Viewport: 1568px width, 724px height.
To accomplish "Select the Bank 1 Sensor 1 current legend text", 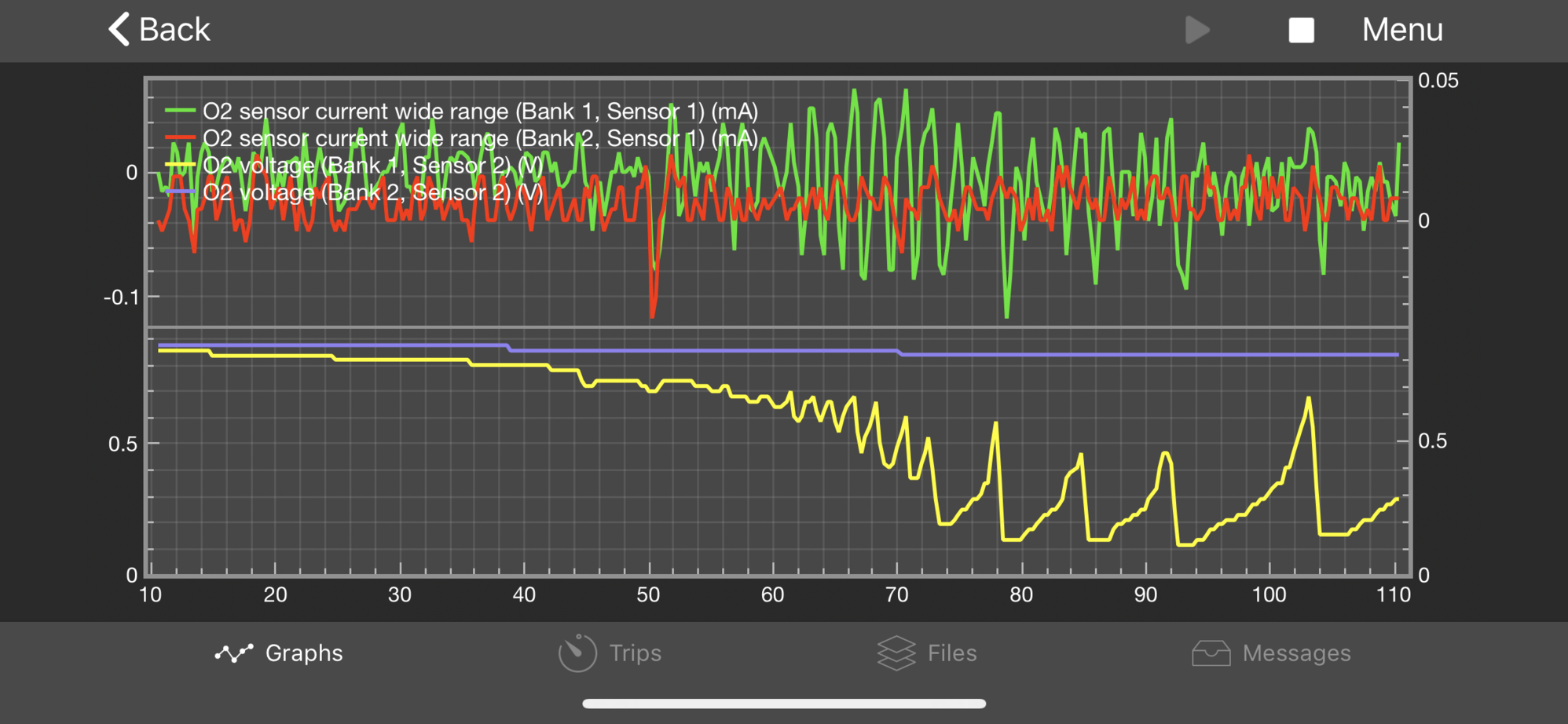I will point(480,112).
